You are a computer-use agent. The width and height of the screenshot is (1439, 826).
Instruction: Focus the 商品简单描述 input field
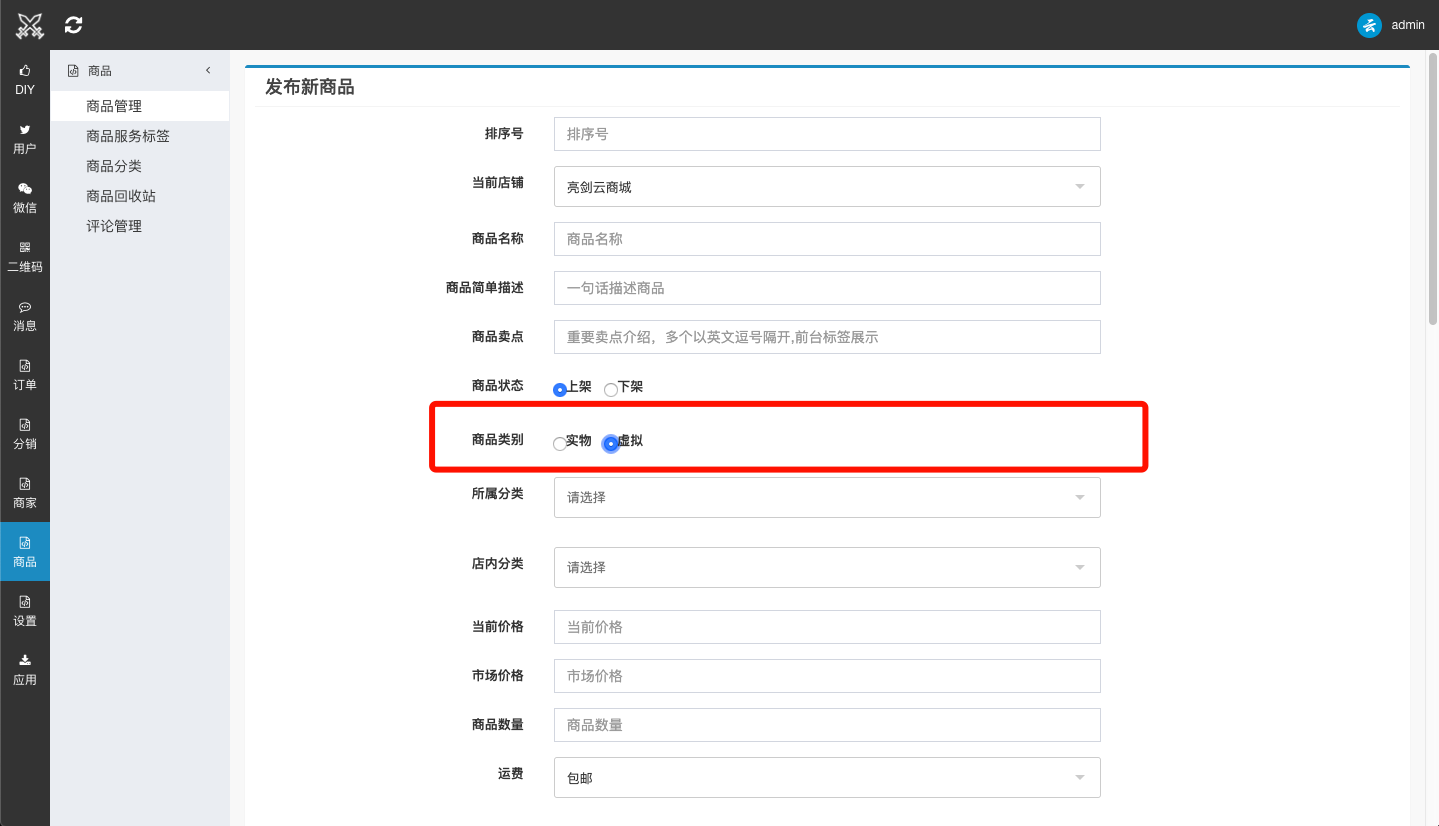[827, 288]
